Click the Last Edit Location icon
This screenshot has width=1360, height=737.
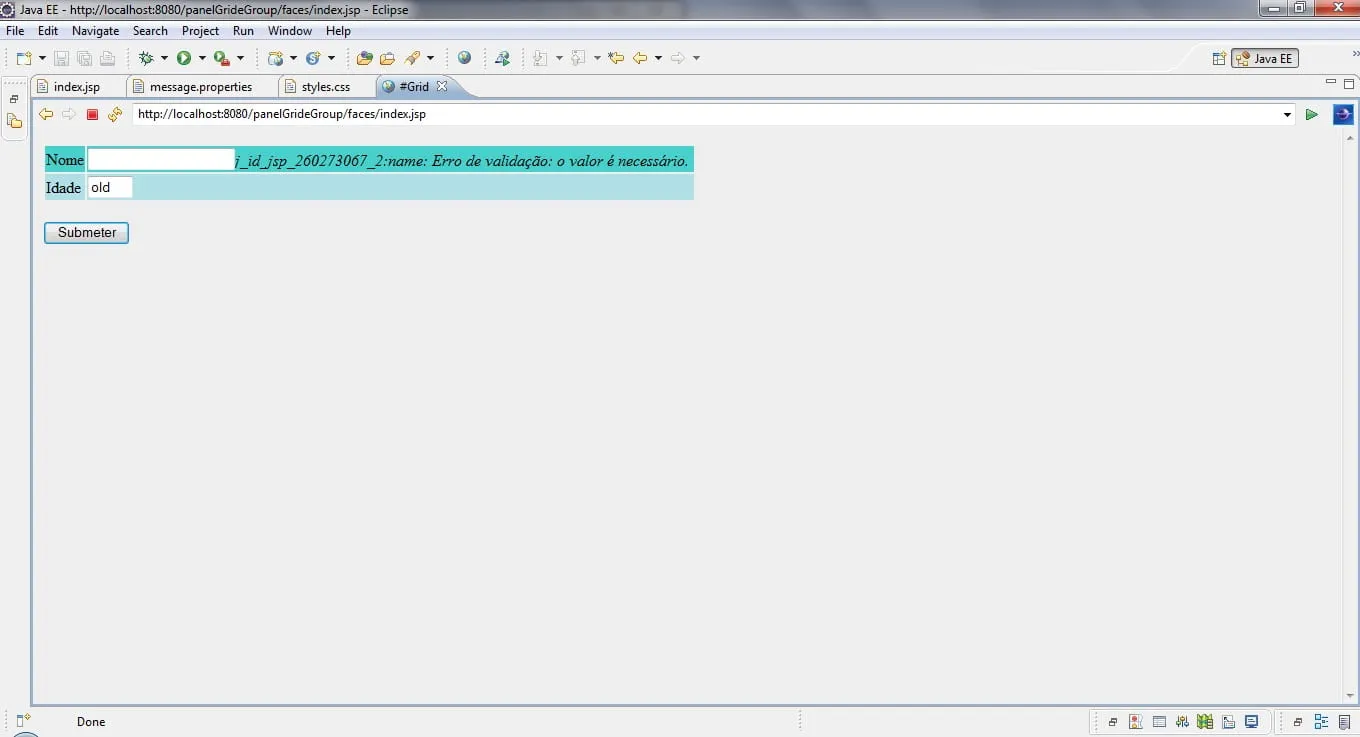[x=616, y=58]
